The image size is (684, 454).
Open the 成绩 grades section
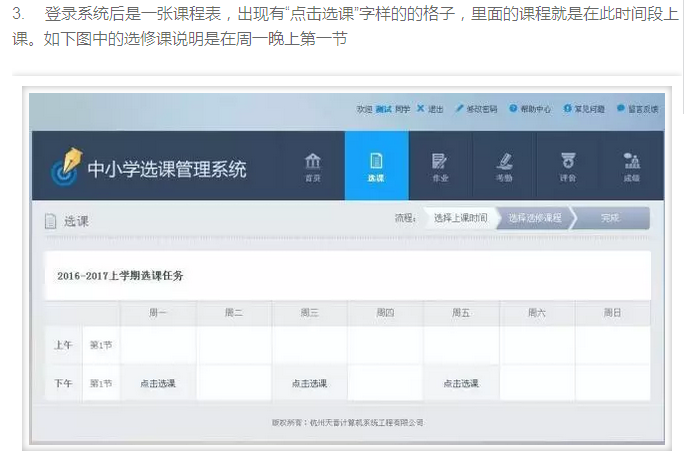click(631, 167)
